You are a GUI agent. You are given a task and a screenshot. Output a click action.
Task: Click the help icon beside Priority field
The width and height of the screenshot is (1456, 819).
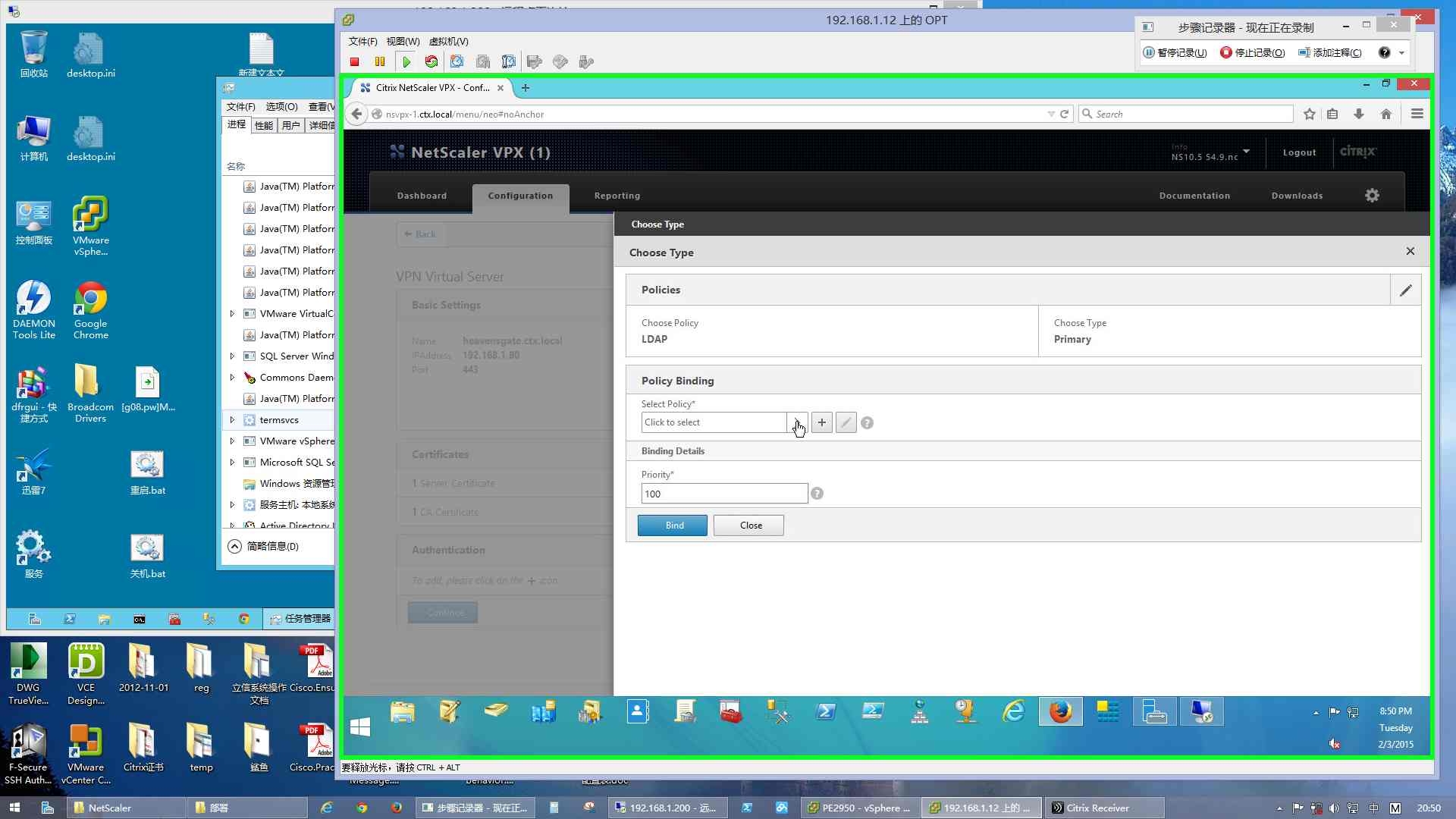(x=817, y=494)
